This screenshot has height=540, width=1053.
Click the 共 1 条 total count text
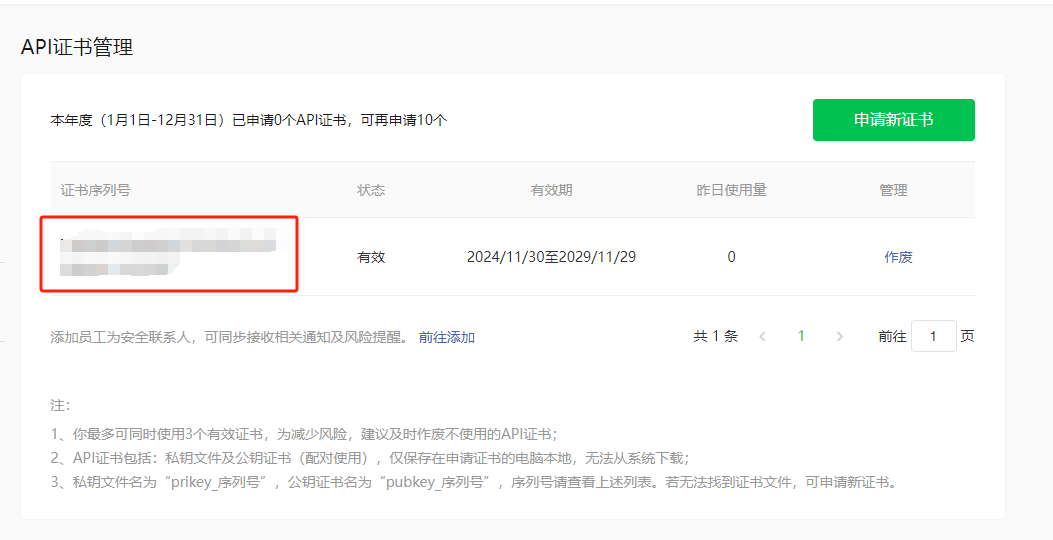pyautogui.click(x=715, y=336)
